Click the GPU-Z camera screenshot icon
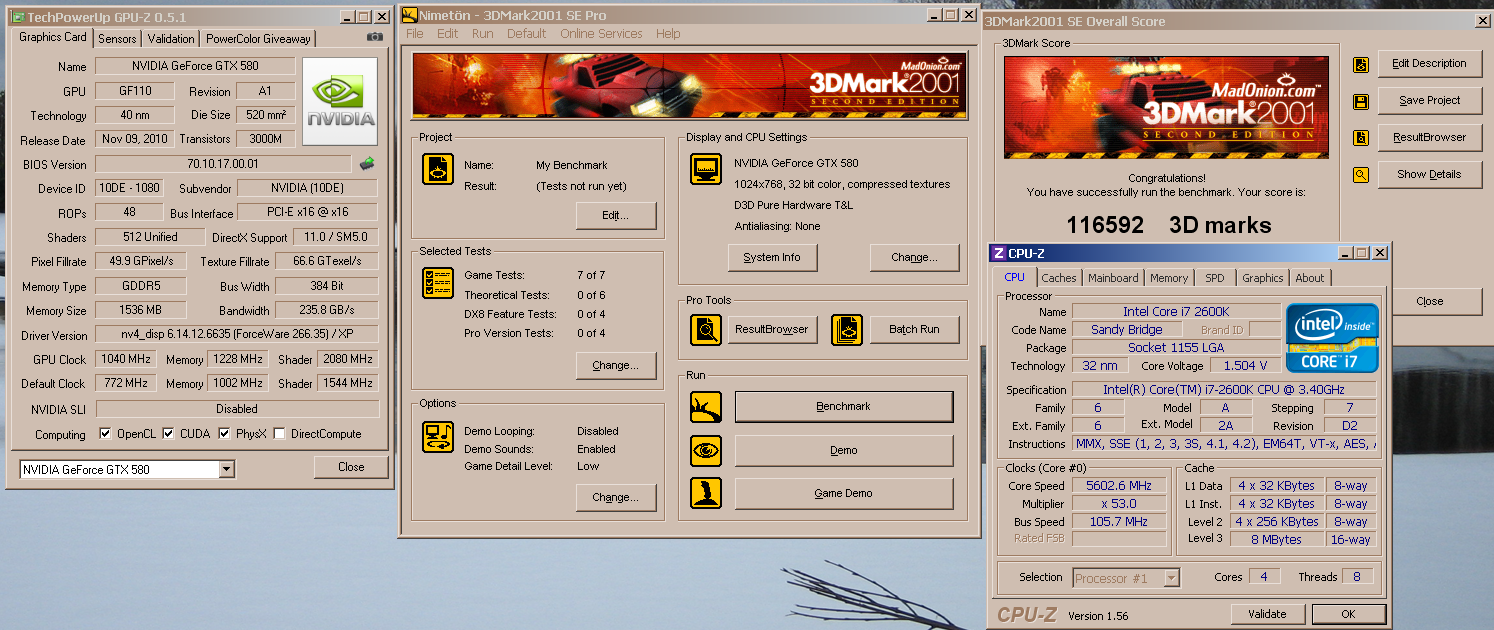This screenshot has width=1494, height=630. [x=374, y=37]
